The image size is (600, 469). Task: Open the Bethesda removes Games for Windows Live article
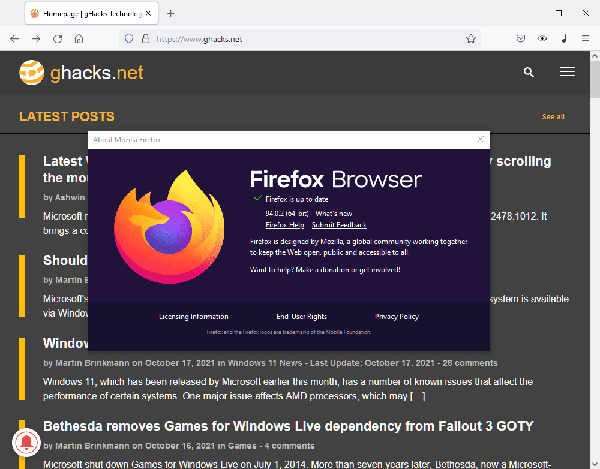point(288,426)
